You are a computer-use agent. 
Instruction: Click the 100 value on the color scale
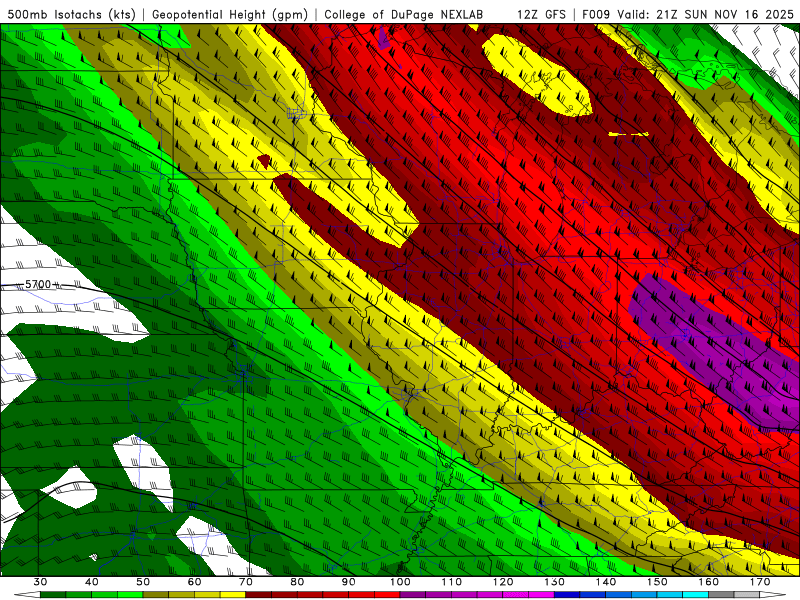click(400, 582)
